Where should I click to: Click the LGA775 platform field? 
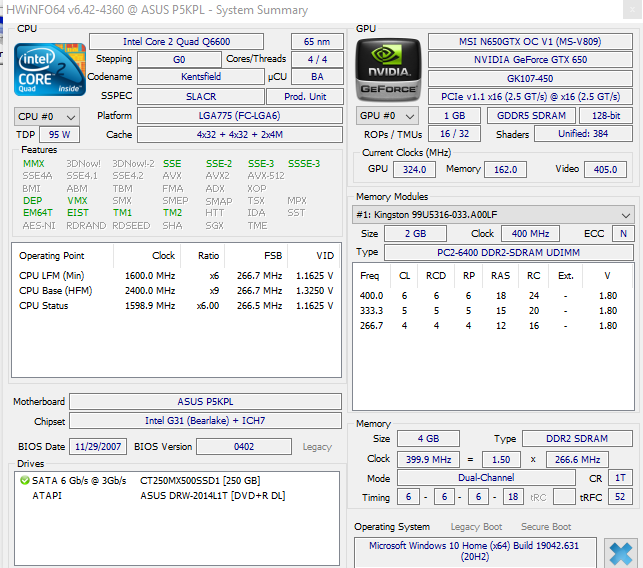coord(240,116)
